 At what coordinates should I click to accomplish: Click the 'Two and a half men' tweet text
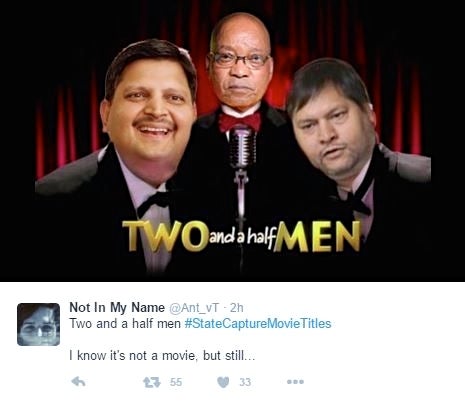tap(125, 323)
